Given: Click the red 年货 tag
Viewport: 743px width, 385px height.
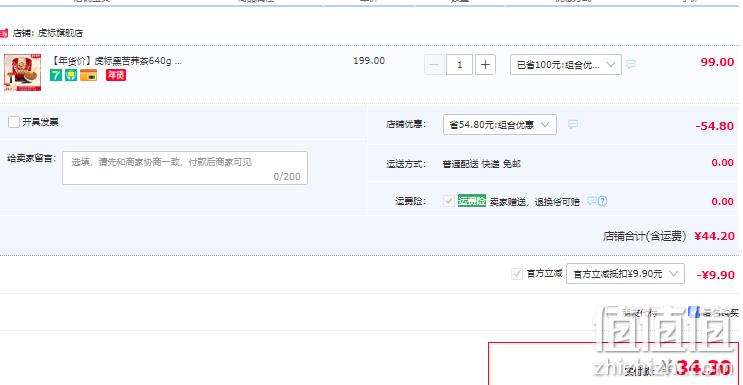Looking at the screenshot, I should click(x=116, y=75).
